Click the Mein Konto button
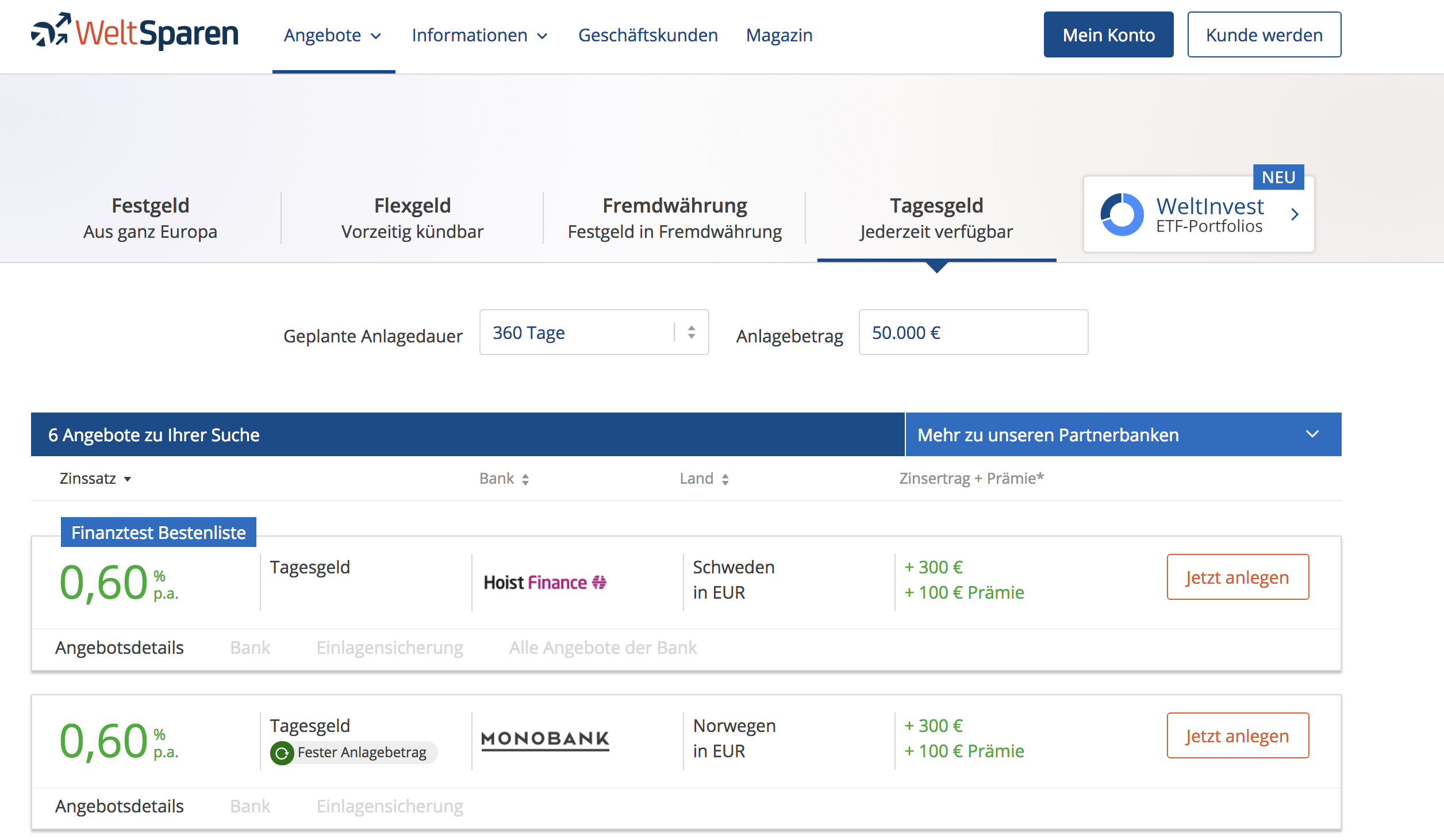 pos(1108,34)
